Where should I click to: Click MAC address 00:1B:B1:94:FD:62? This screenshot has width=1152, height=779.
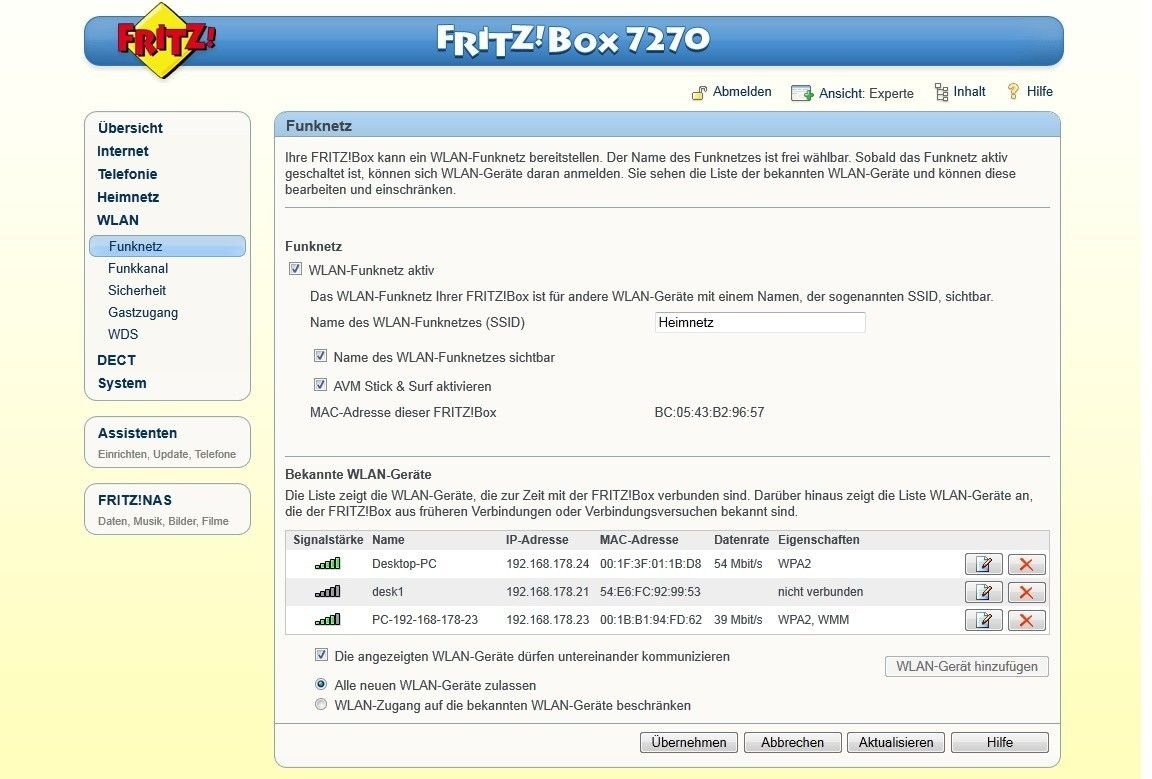651,620
